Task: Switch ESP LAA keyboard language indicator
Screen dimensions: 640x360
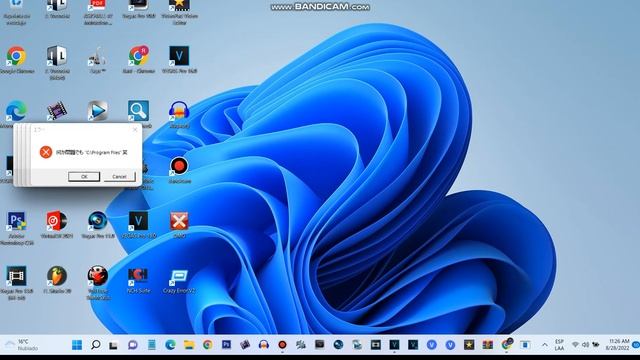Action: click(x=560, y=345)
